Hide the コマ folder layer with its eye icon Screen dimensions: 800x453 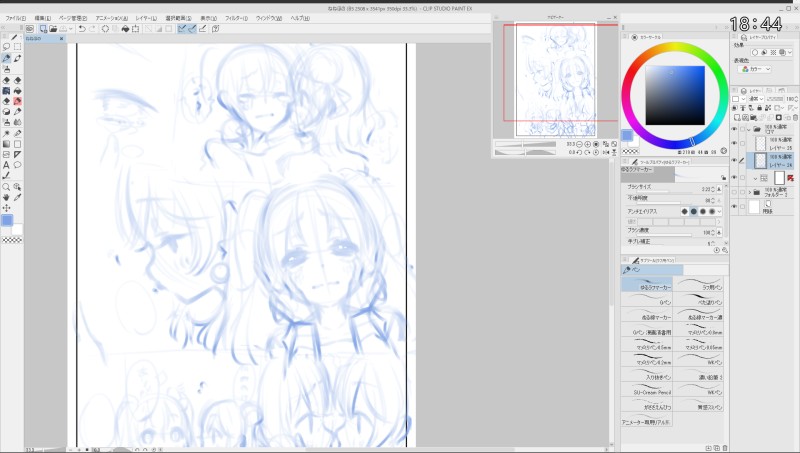pyautogui.click(x=735, y=129)
